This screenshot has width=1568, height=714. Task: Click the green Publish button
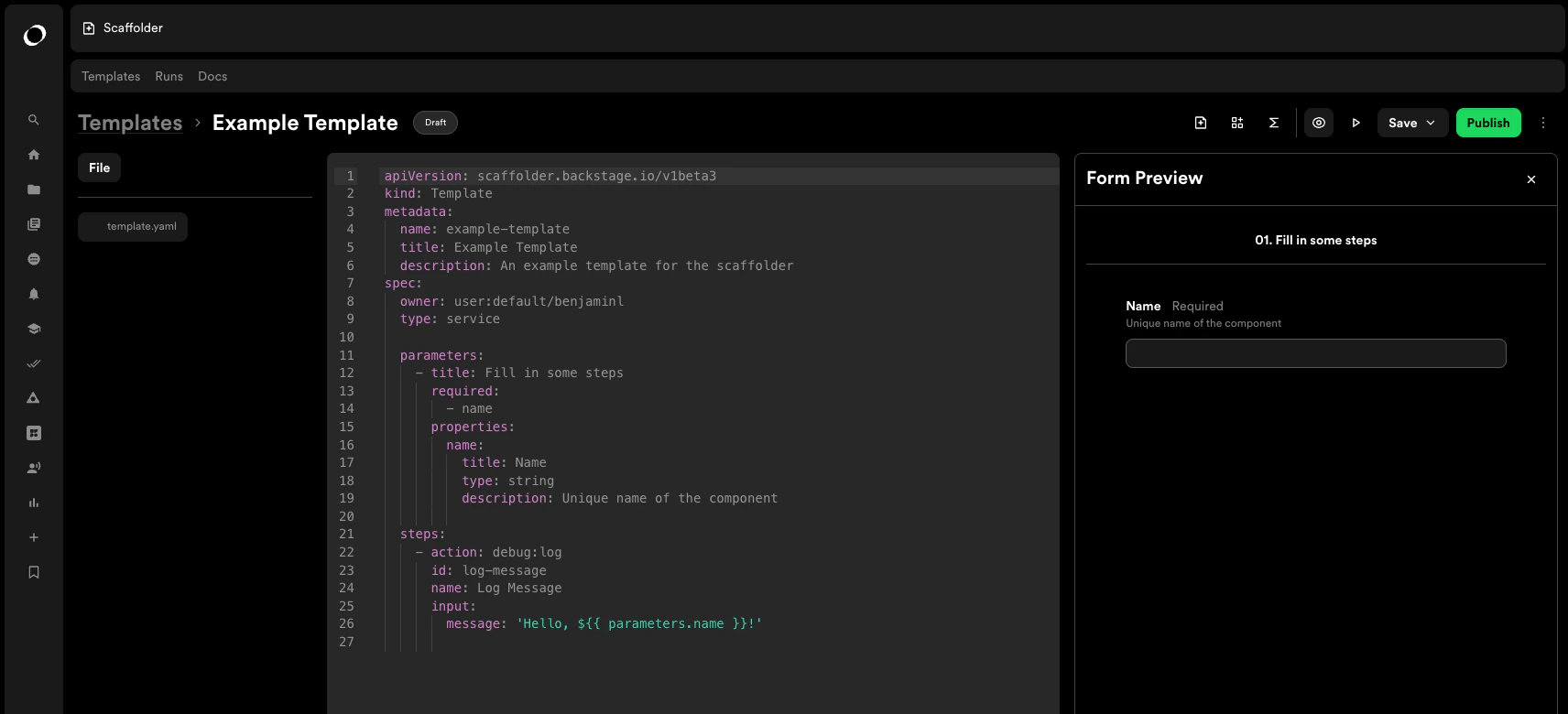click(x=1488, y=123)
